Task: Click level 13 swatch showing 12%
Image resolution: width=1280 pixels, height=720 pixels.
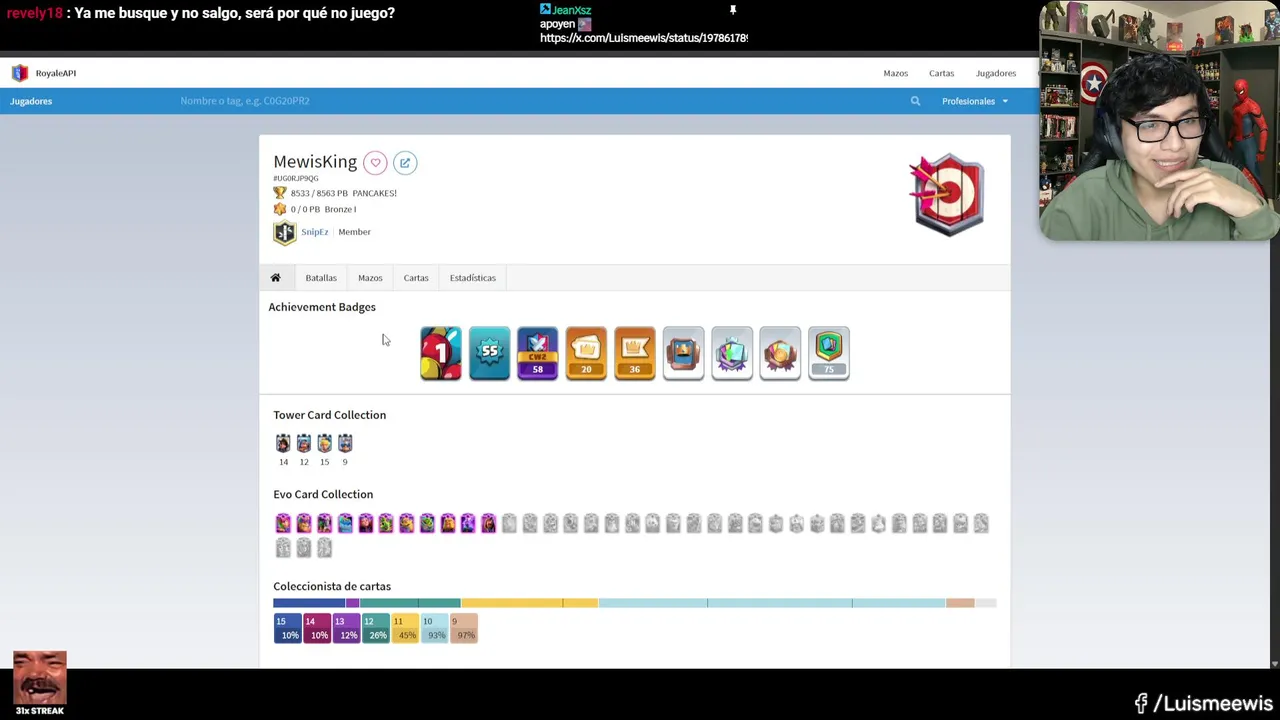Action: [346, 628]
